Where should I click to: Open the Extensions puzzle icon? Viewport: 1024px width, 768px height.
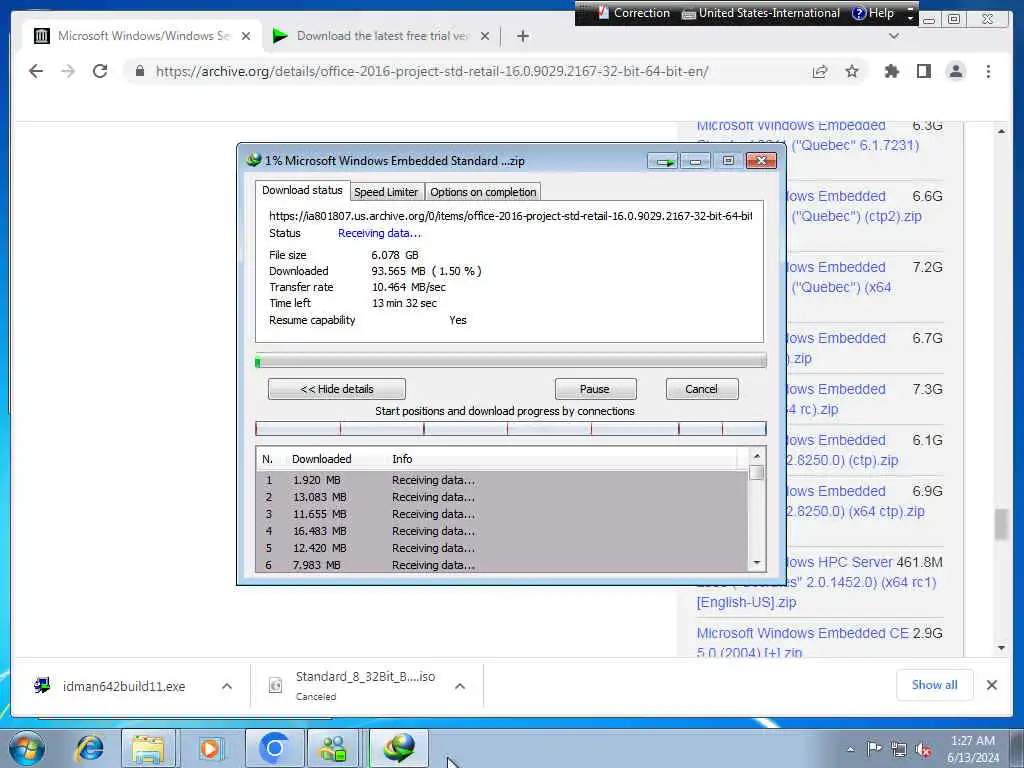click(891, 71)
